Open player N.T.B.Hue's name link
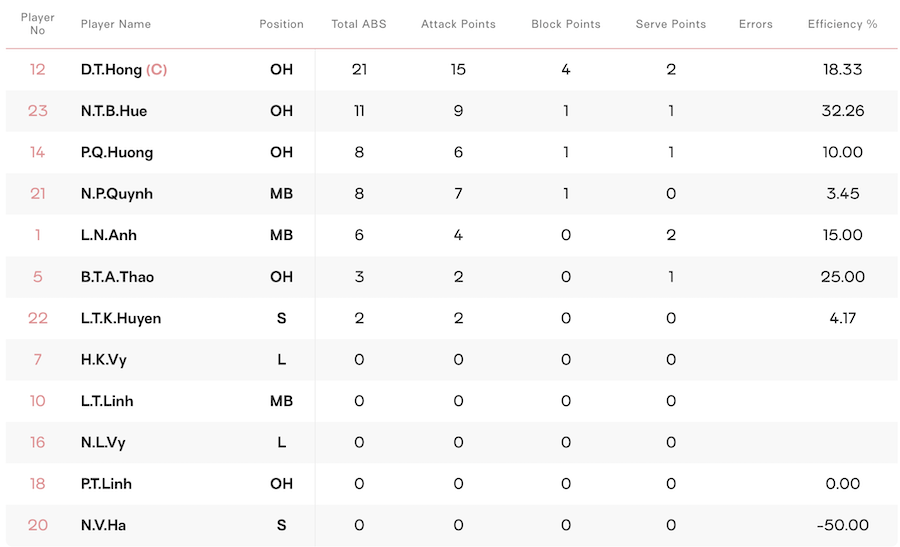 (x=114, y=111)
